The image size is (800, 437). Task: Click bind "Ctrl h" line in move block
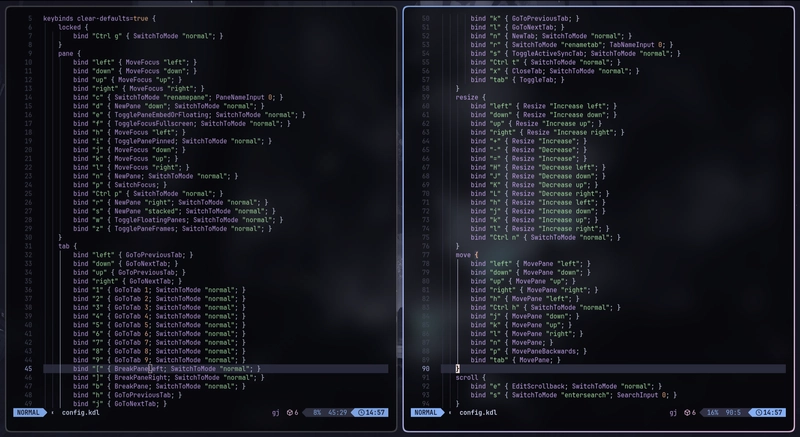[545, 307]
